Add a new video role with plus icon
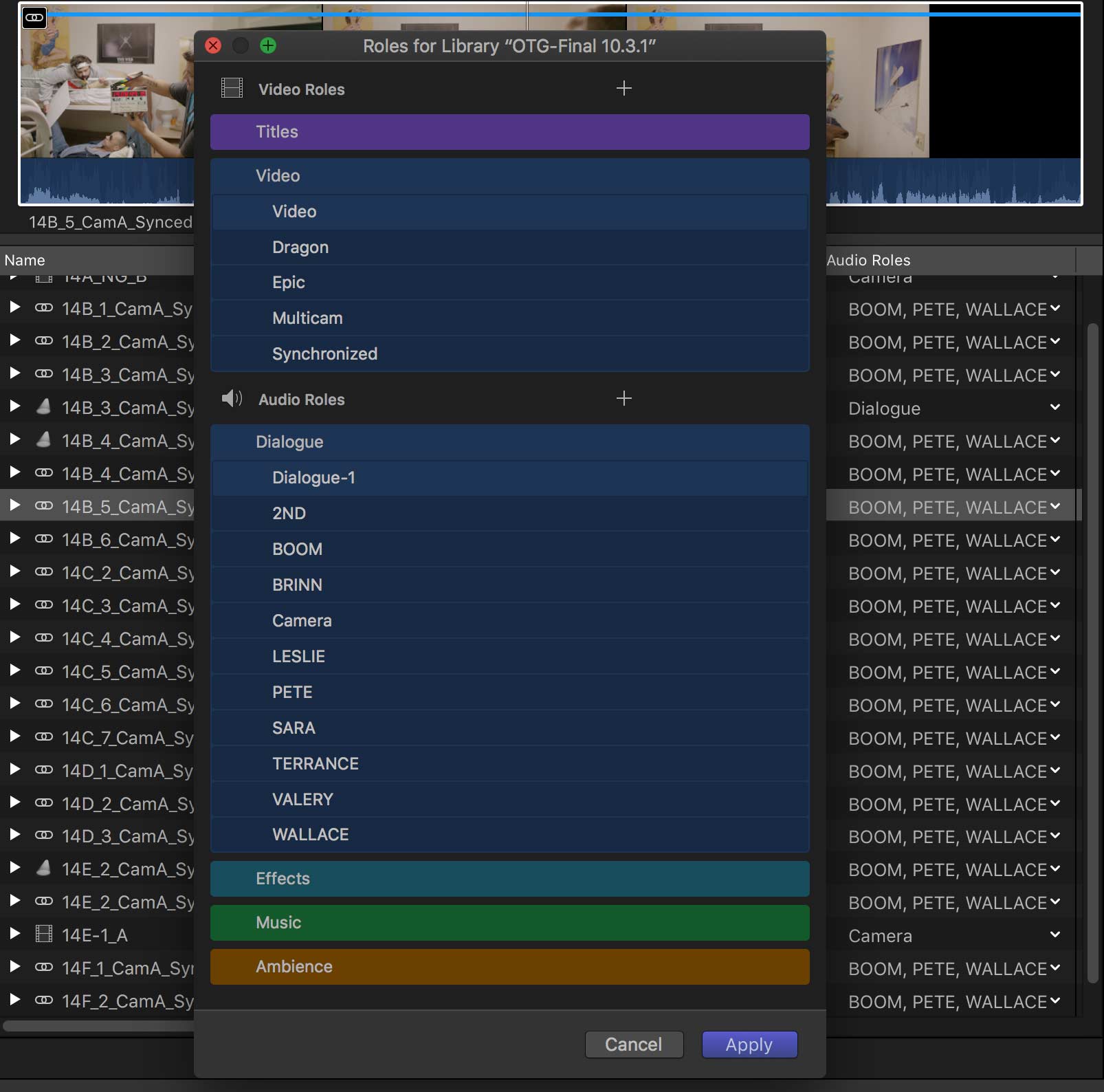1104x1092 pixels. click(x=623, y=89)
